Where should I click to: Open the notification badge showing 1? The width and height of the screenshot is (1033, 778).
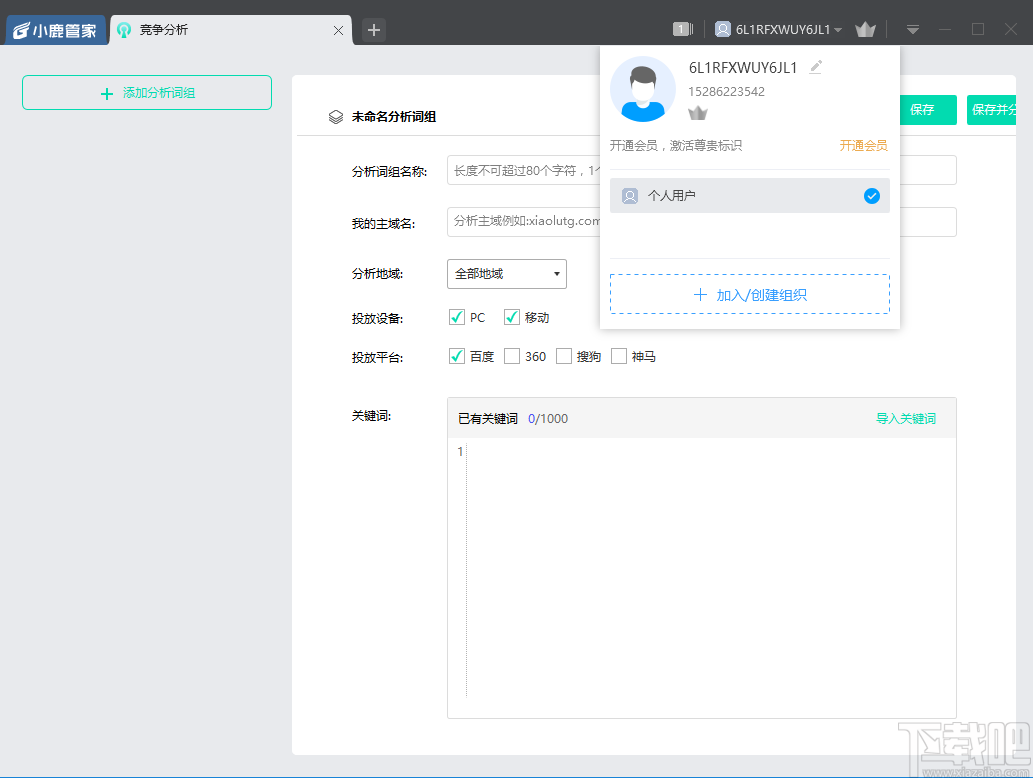682,29
